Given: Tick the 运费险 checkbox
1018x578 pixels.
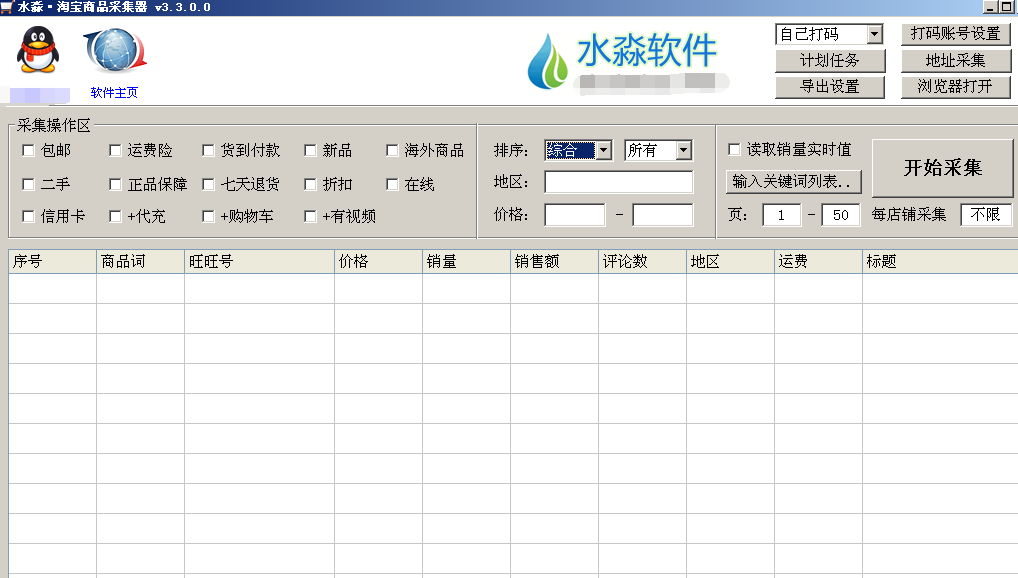Looking at the screenshot, I should [115, 151].
